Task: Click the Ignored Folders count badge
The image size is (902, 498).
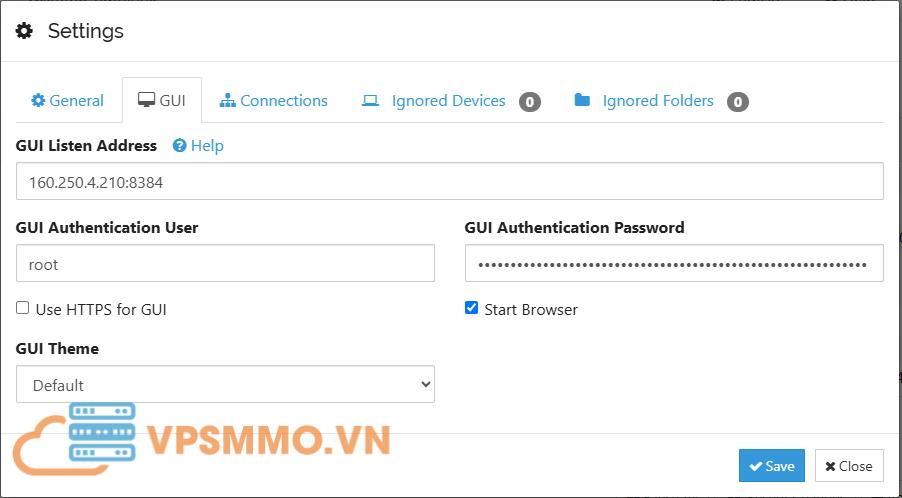Action: [x=738, y=101]
